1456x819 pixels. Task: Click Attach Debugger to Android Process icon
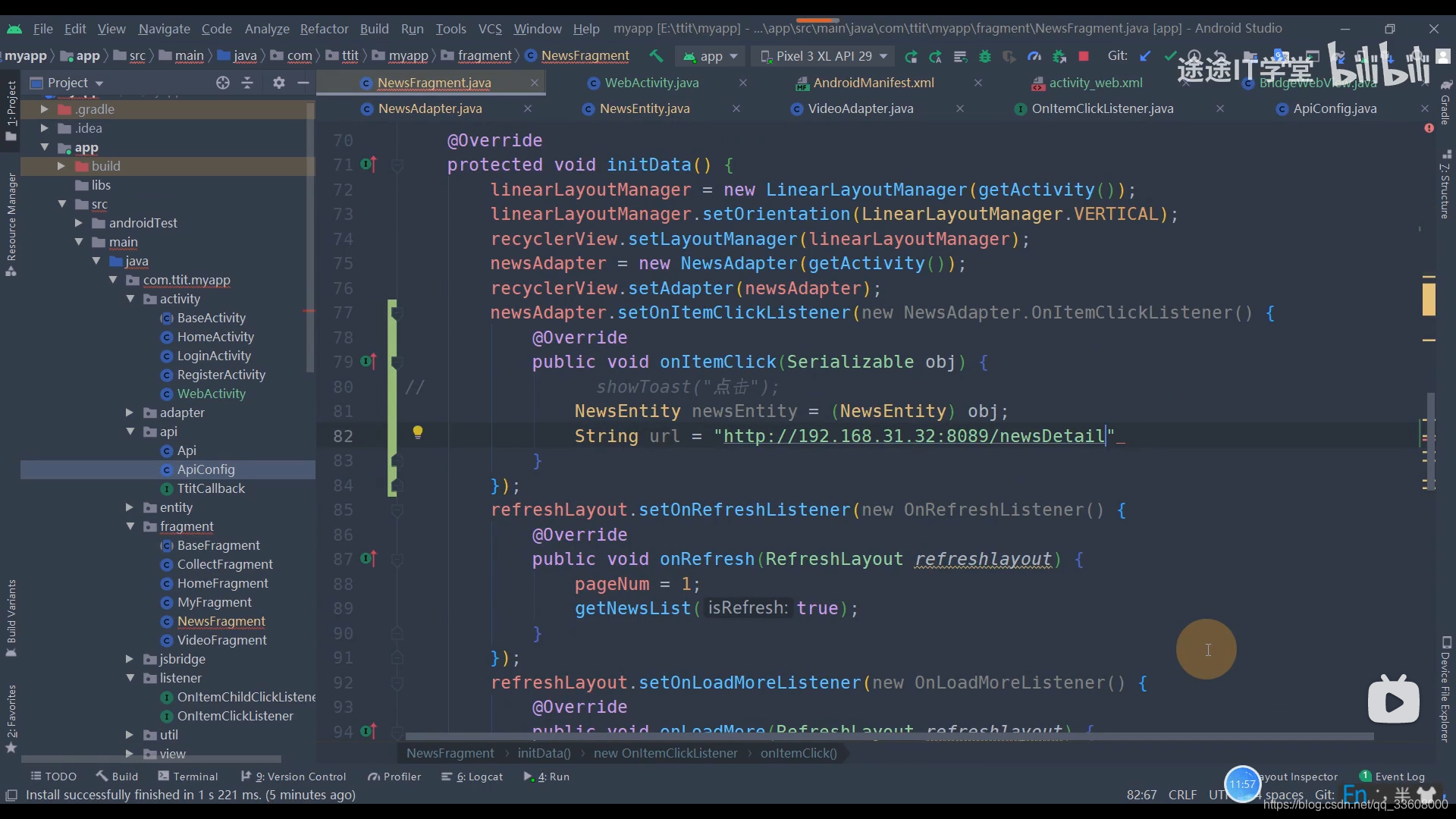pyautogui.click(x=1059, y=56)
